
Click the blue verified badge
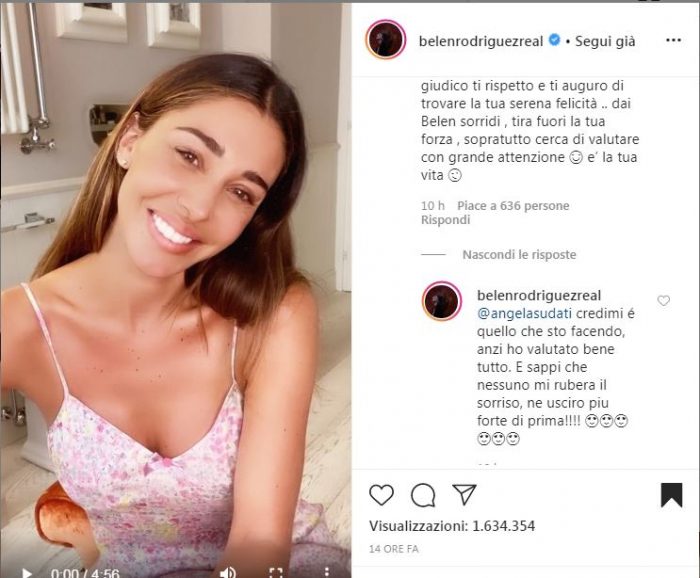554,40
